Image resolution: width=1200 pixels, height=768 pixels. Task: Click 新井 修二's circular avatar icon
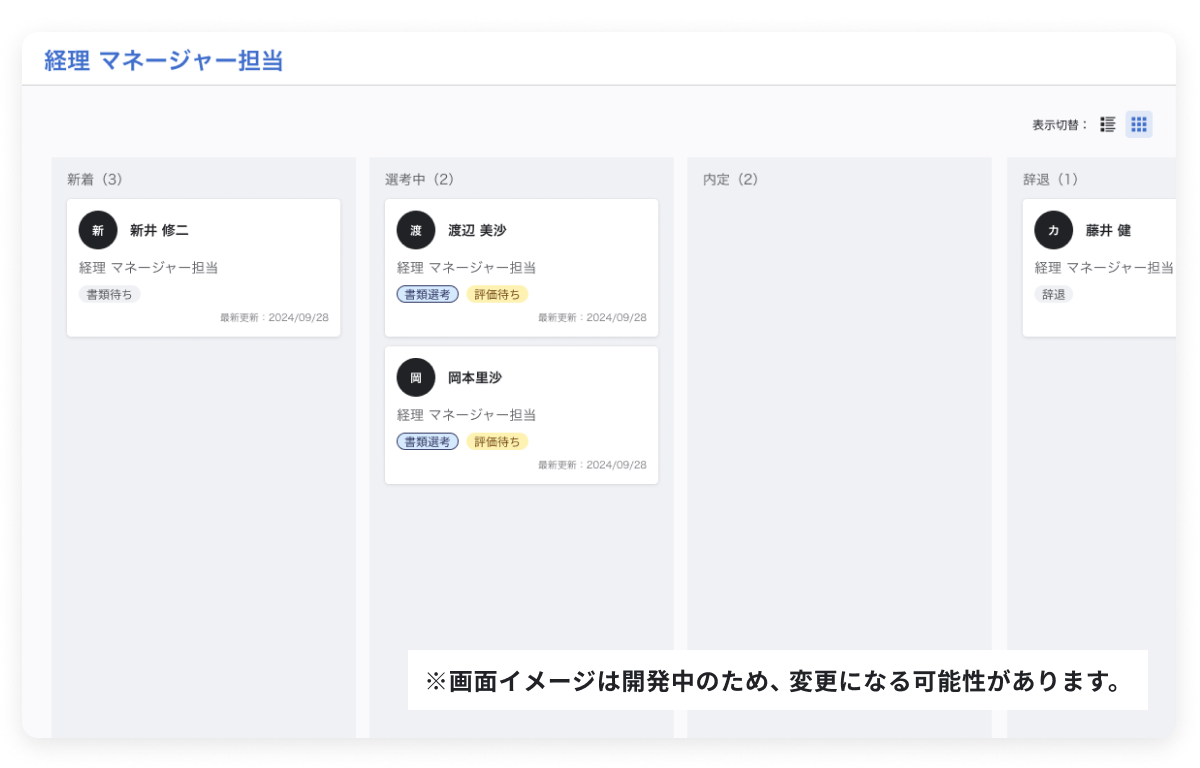tap(97, 230)
